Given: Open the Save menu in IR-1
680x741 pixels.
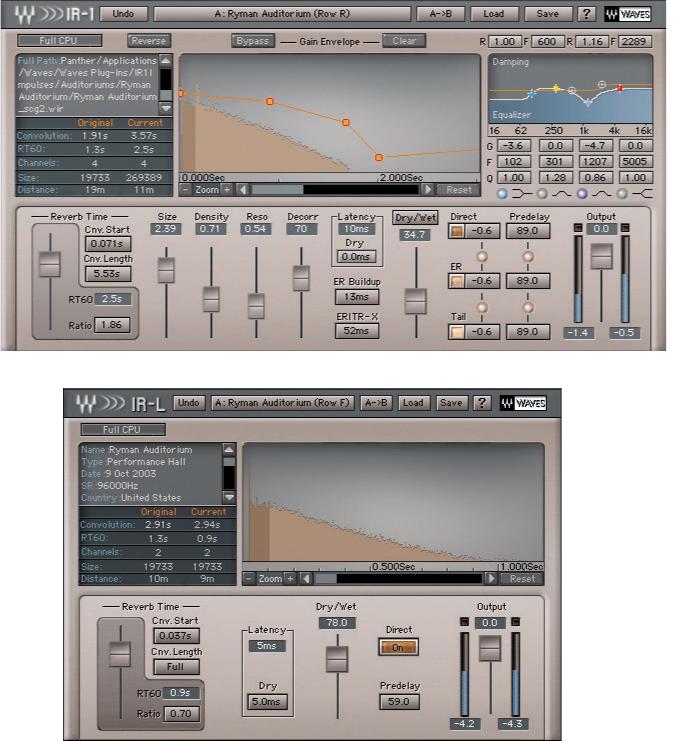Looking at the screenshot, I should (x=547, y=14).
